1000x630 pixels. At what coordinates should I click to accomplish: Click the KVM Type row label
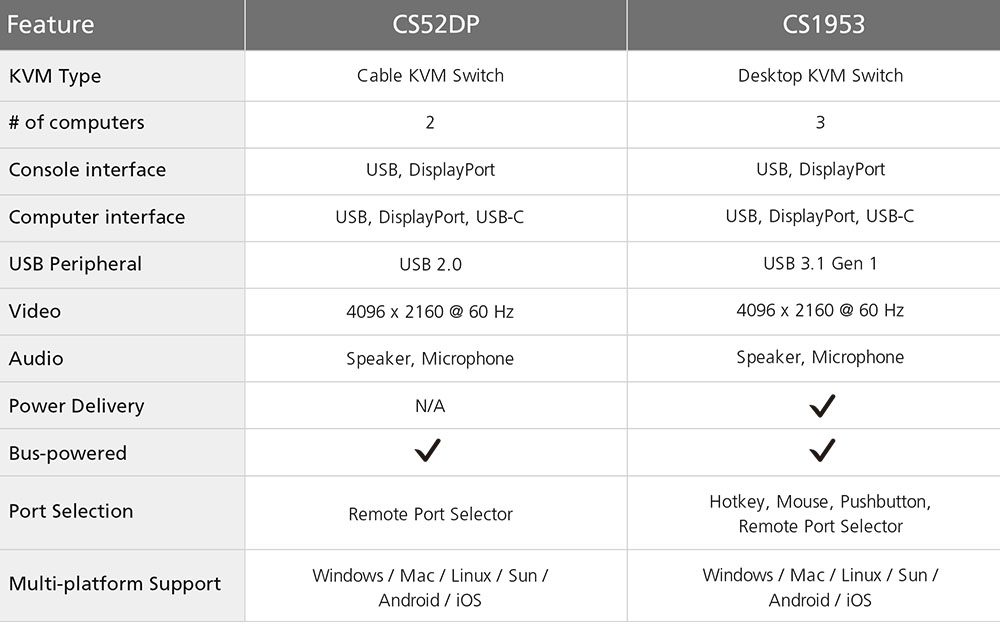pos(55,76)
